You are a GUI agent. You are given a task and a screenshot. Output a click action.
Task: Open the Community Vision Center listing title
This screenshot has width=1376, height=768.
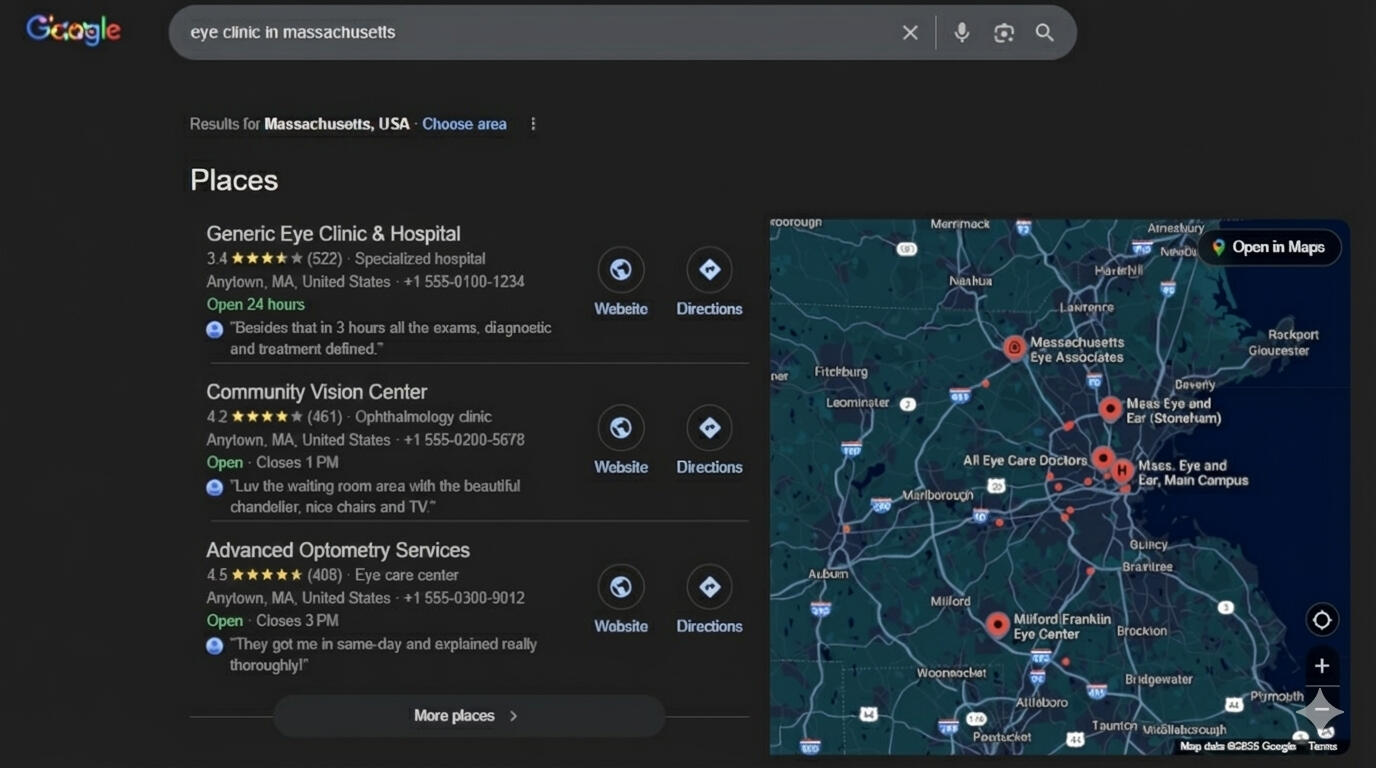point(316,392)
